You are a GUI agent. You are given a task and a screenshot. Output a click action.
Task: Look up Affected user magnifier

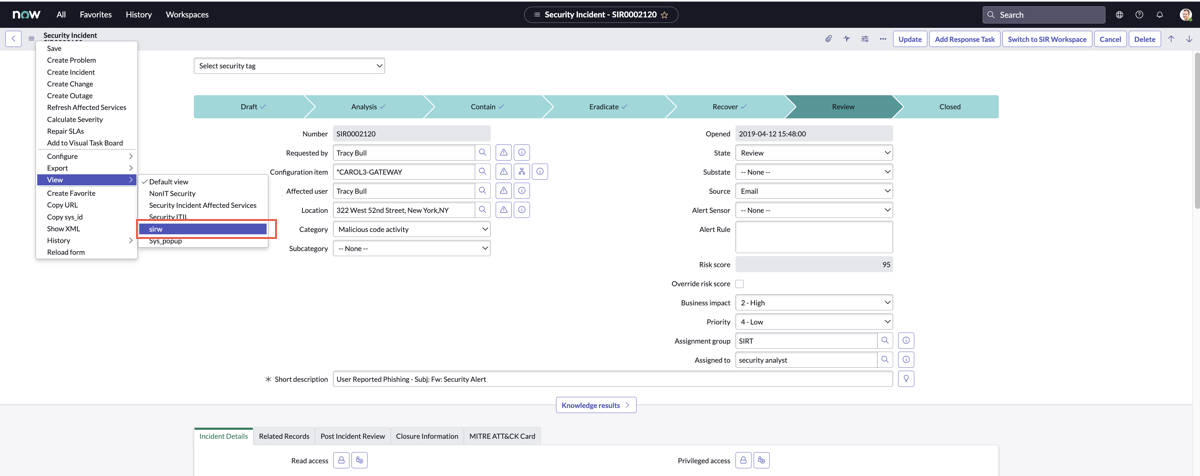(483, 191)
